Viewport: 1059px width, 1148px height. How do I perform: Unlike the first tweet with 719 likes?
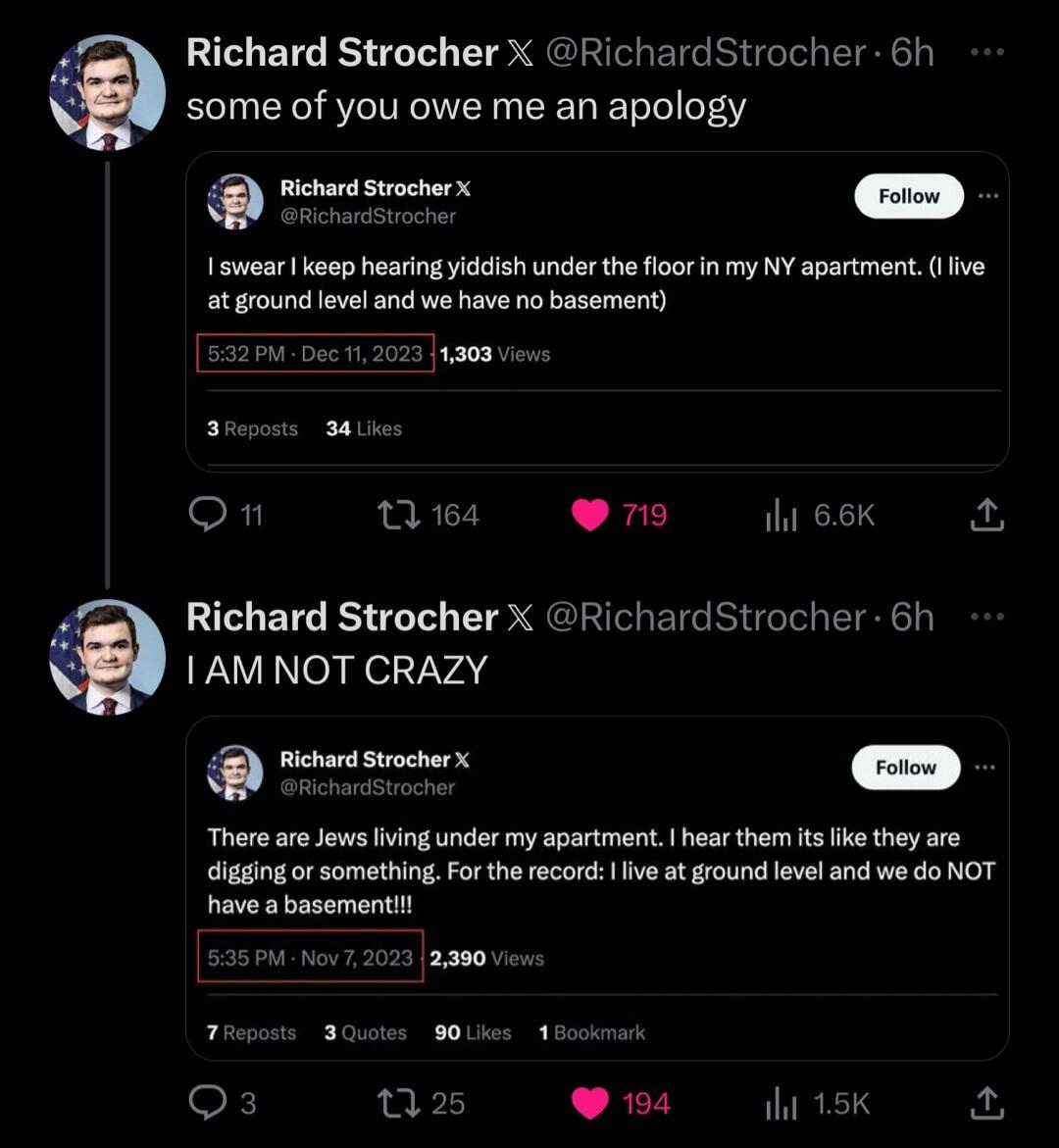click(x=590, y=515)
